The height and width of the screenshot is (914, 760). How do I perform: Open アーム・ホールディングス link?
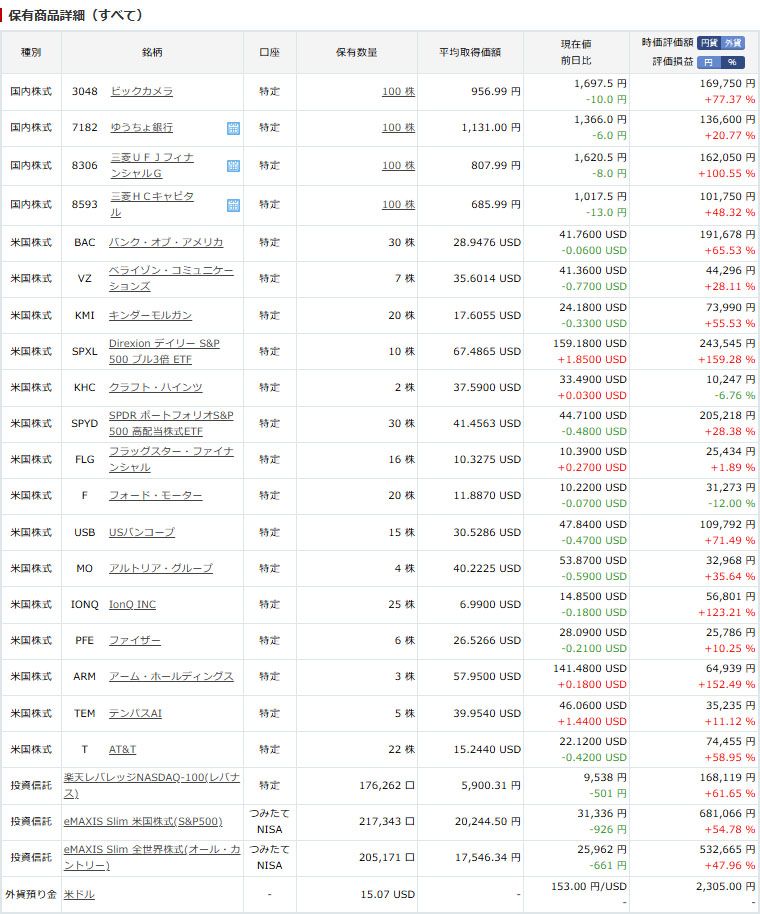pos(171,676)
